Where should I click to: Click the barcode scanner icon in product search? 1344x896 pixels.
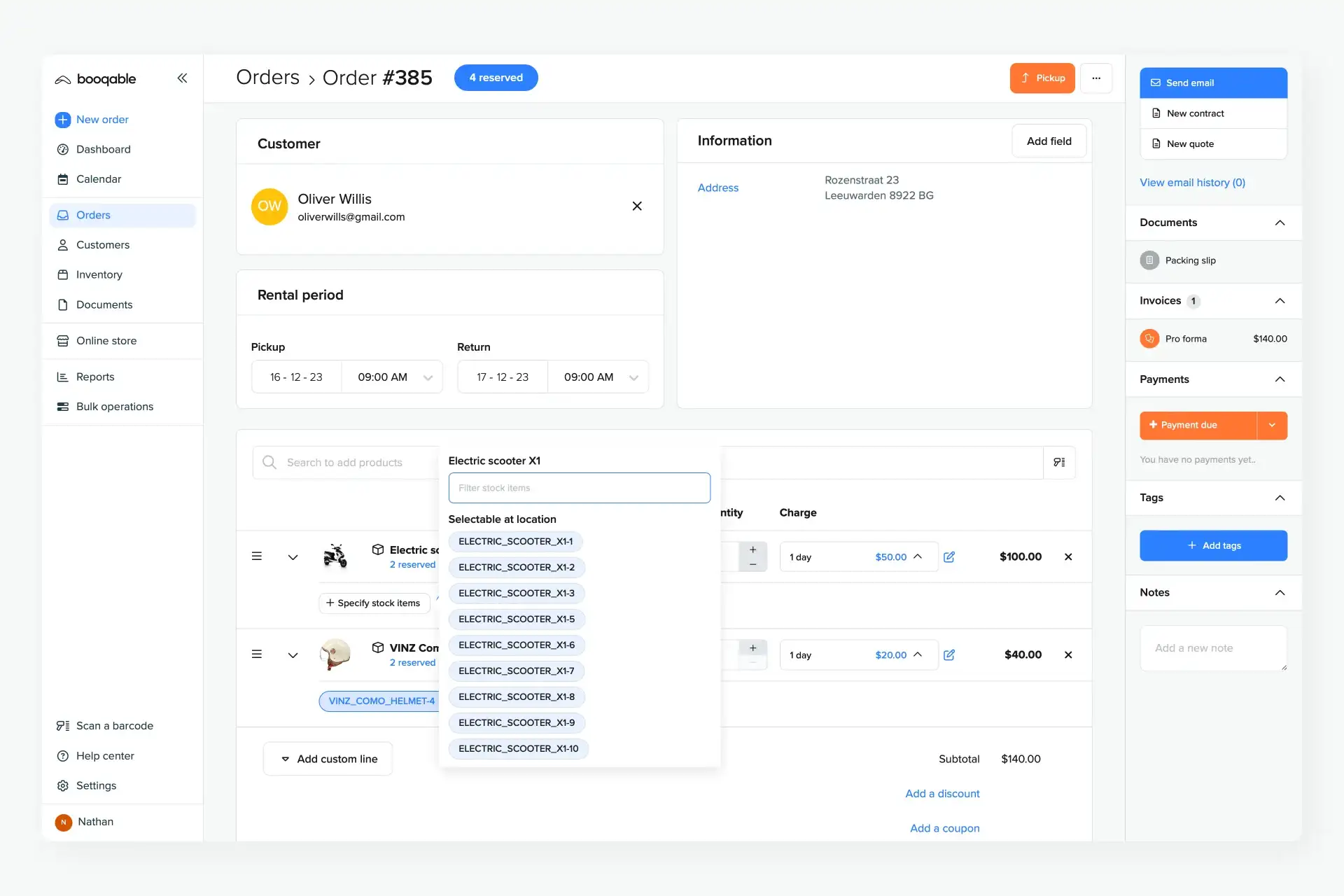click(x=1059, y=462)
